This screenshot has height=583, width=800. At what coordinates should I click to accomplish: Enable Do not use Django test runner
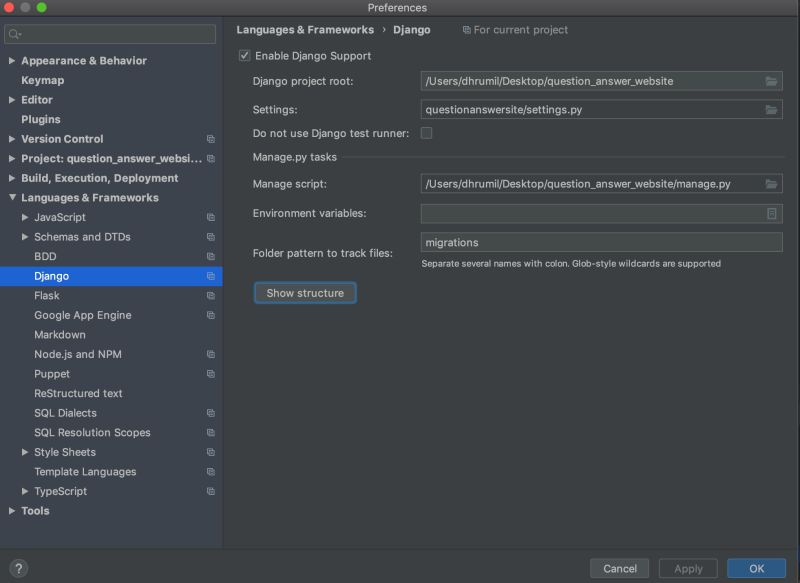point(426,131)
